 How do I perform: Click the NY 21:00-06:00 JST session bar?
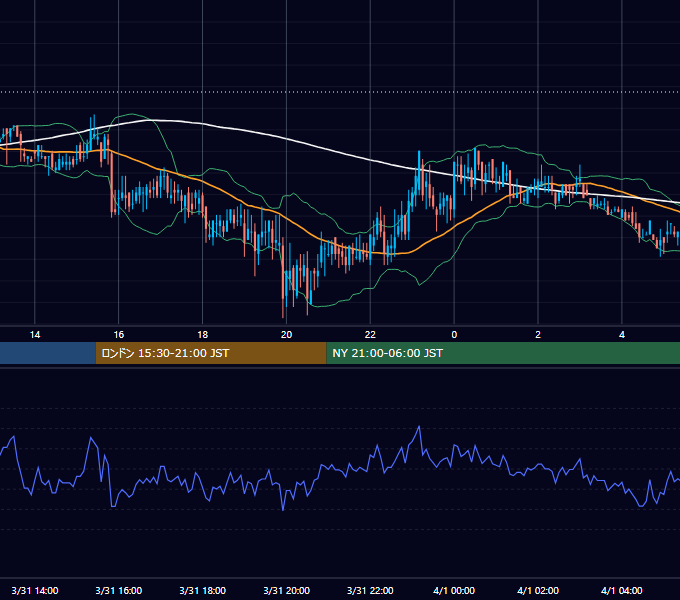point(503,353)
